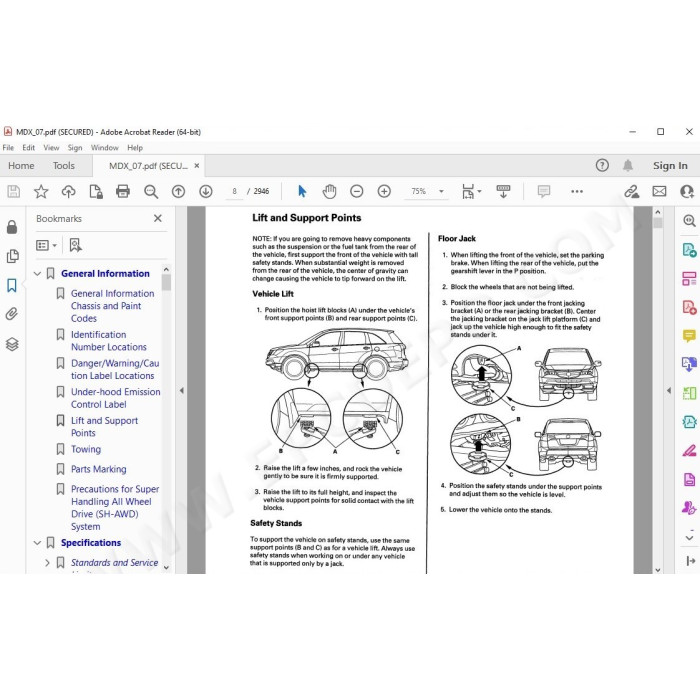Open Identification Number Locations bookmark
The width and height of the screenshot is (700, 700).
(108, 341)
